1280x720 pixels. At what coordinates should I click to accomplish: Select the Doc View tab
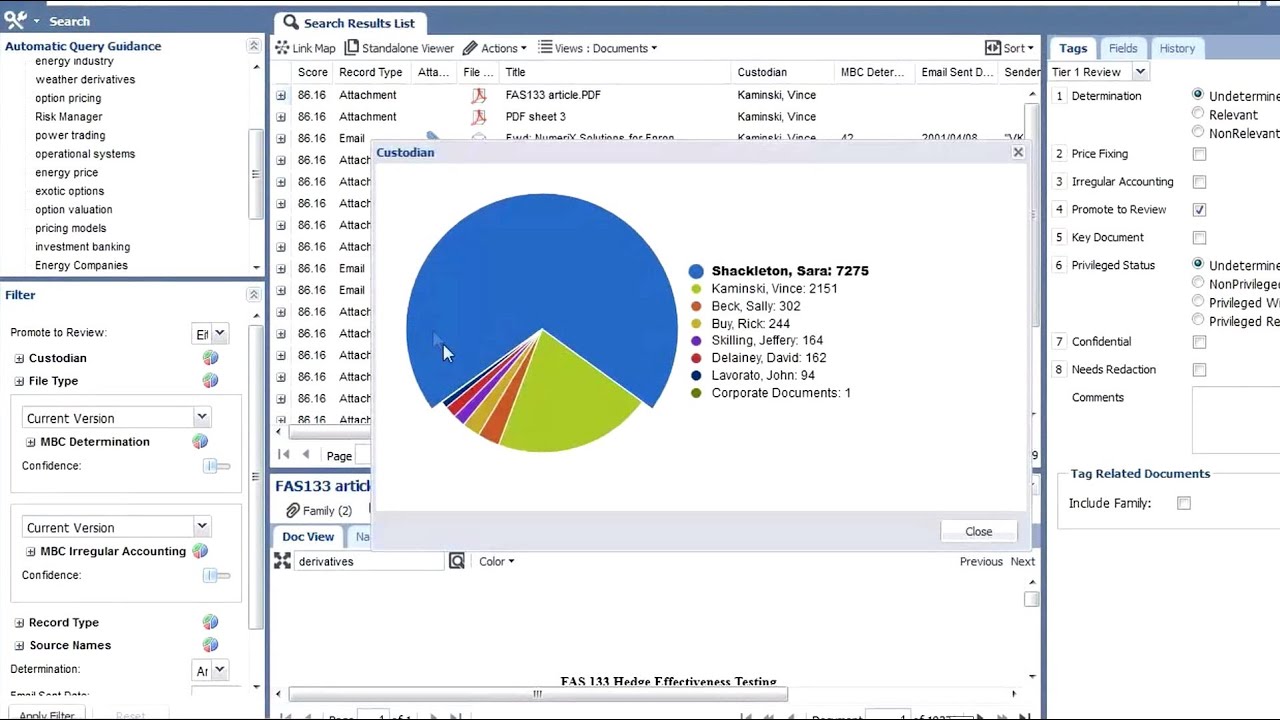pyautogui.click(x=308, y=537)
